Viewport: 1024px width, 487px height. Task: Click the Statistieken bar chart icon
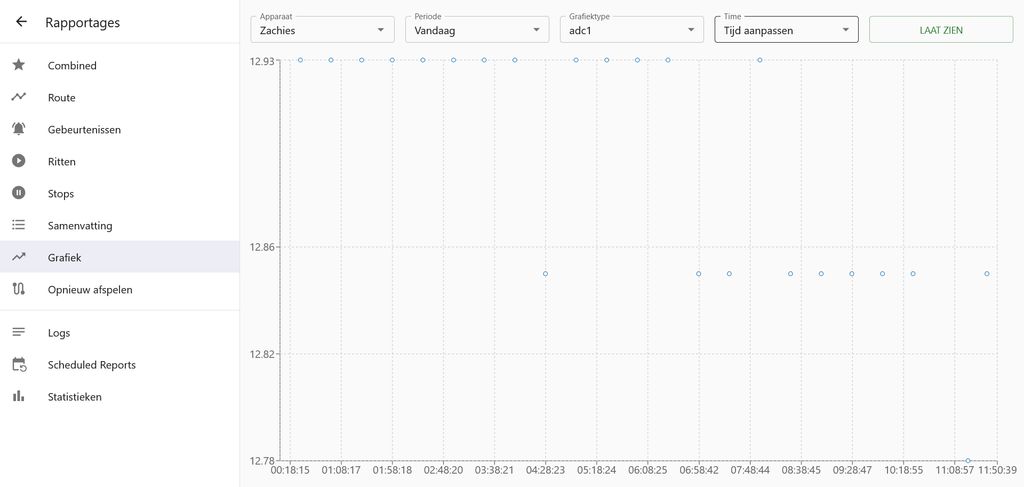point(19,397)
